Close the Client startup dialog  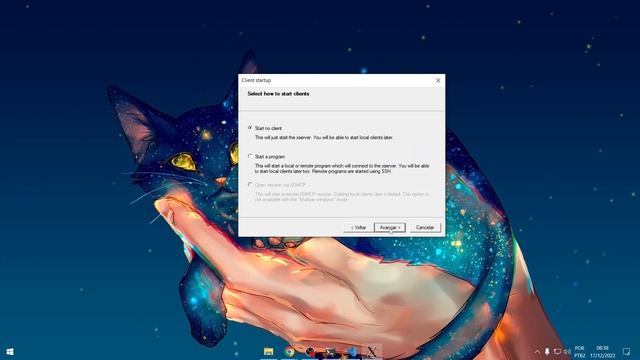click(438, 80)
